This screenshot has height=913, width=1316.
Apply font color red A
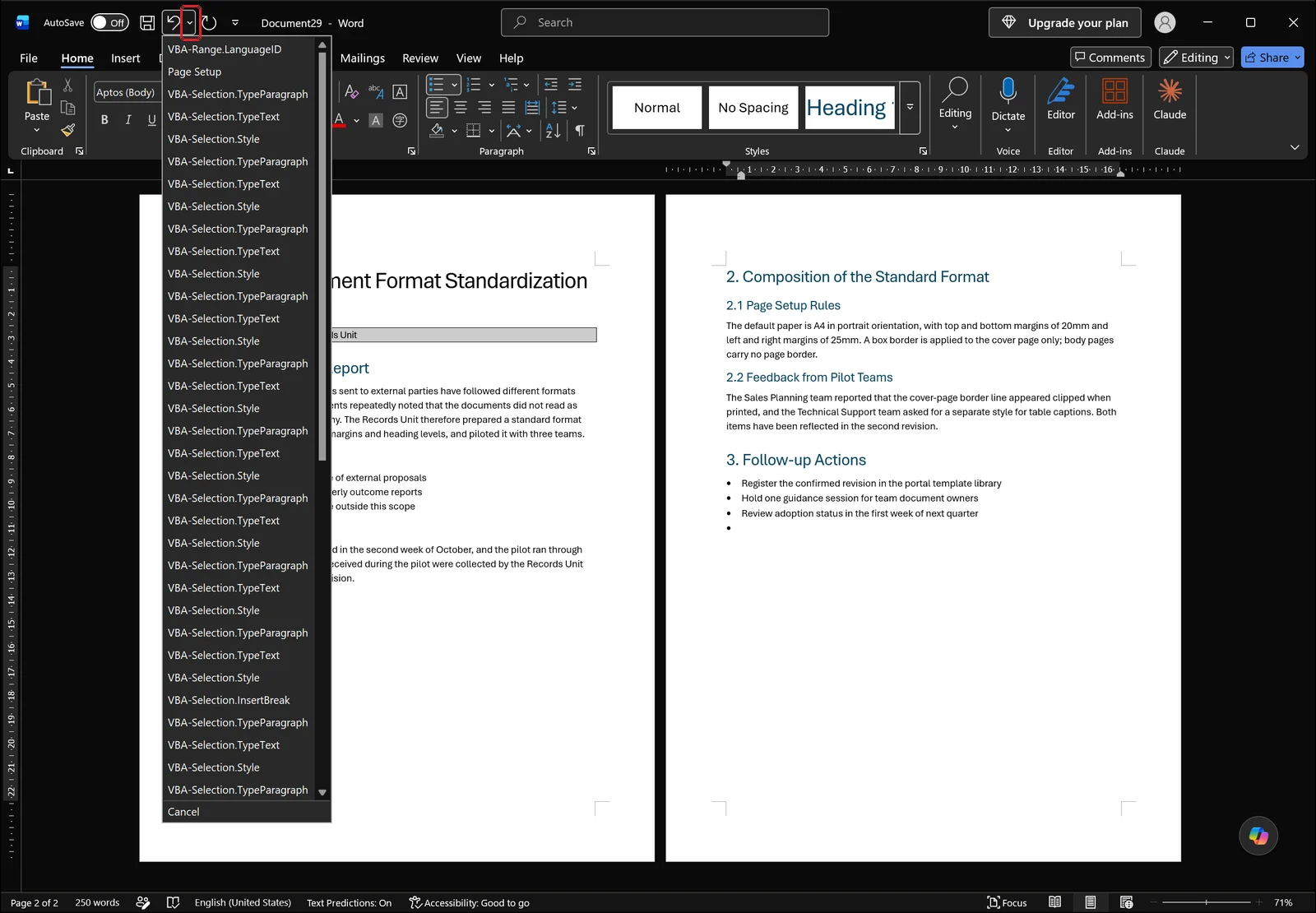339,120
